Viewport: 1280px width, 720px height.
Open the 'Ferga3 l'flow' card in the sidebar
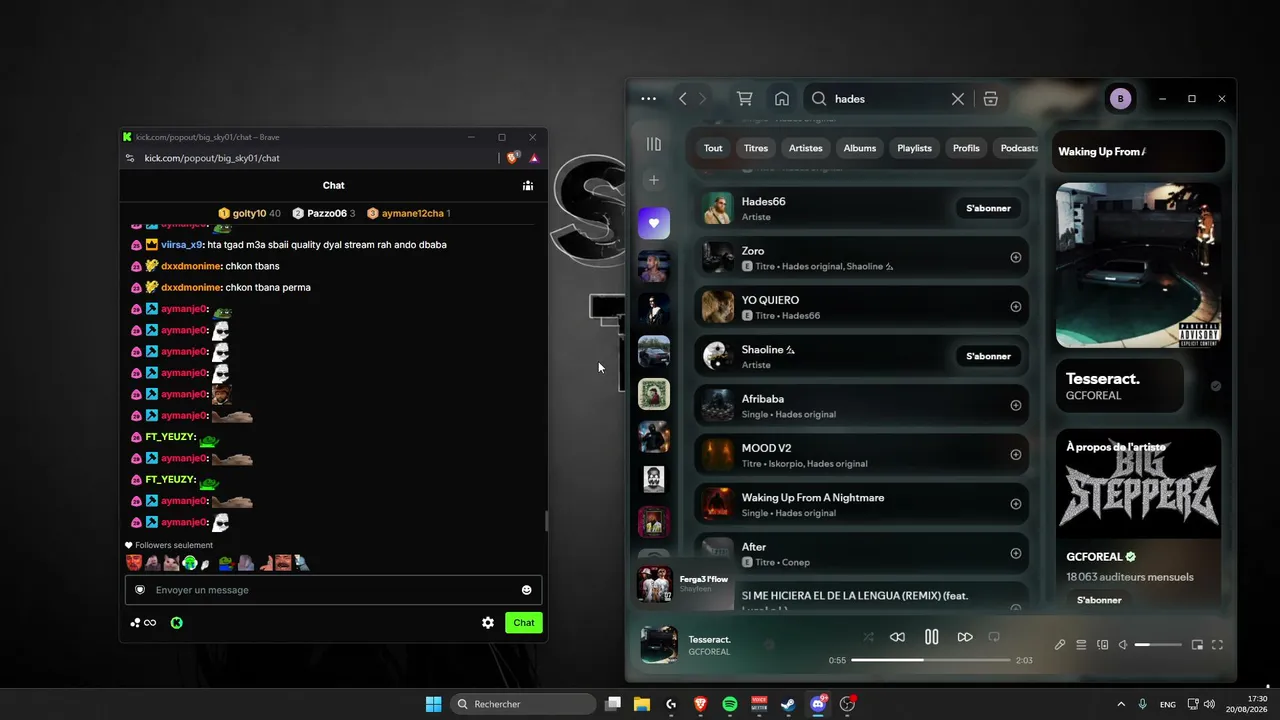(x=683, y=584)
